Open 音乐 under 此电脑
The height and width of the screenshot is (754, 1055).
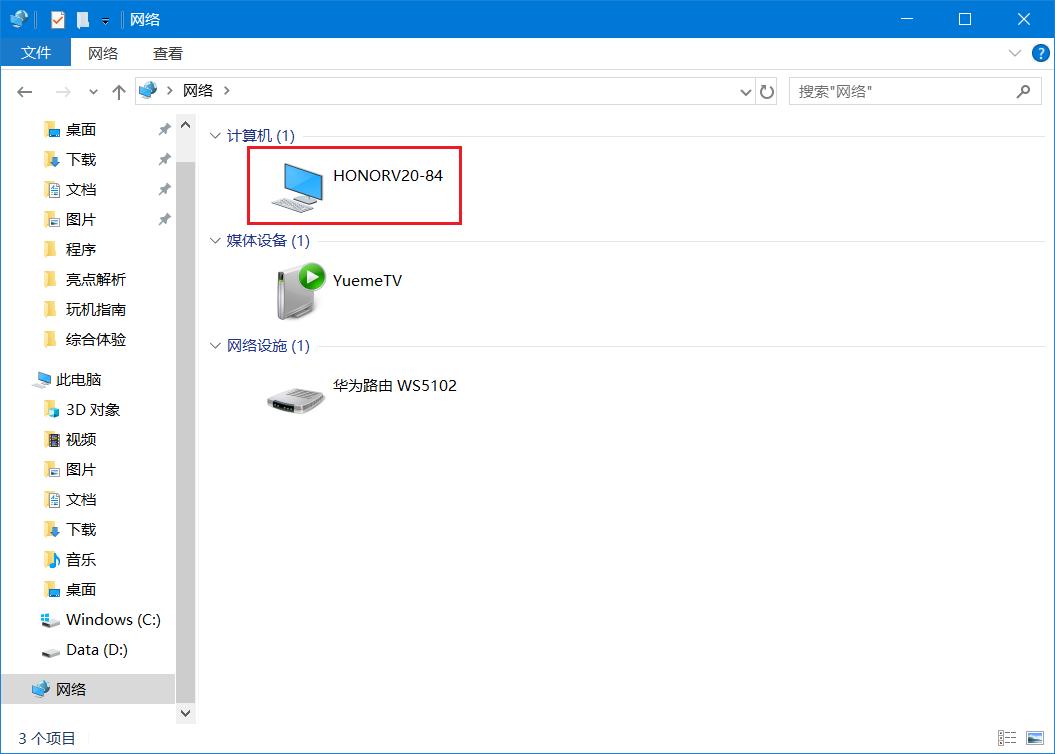(x=81, y=560)
